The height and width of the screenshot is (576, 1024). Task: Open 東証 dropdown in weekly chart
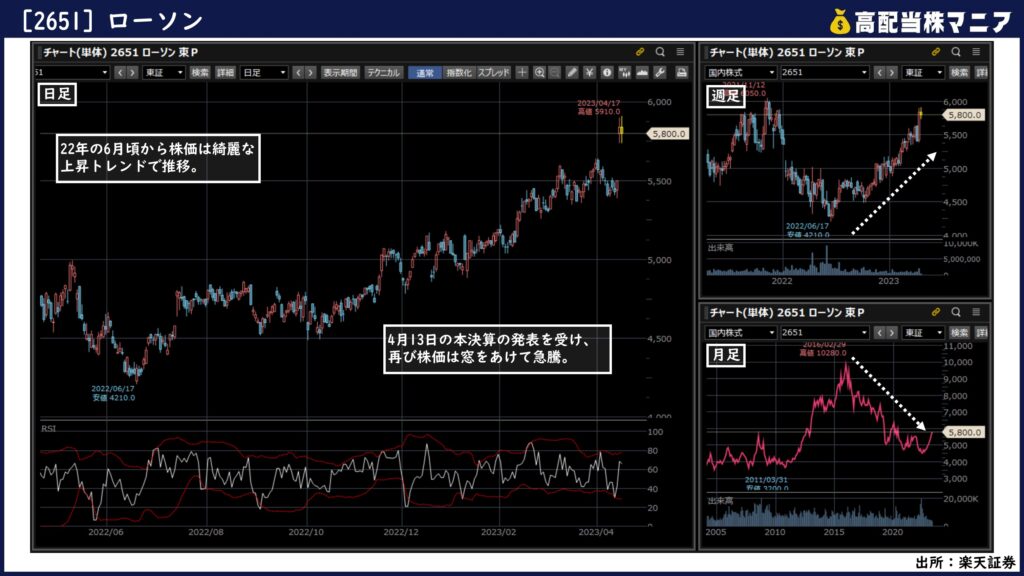pyautogui.click(x=922, y=72)
